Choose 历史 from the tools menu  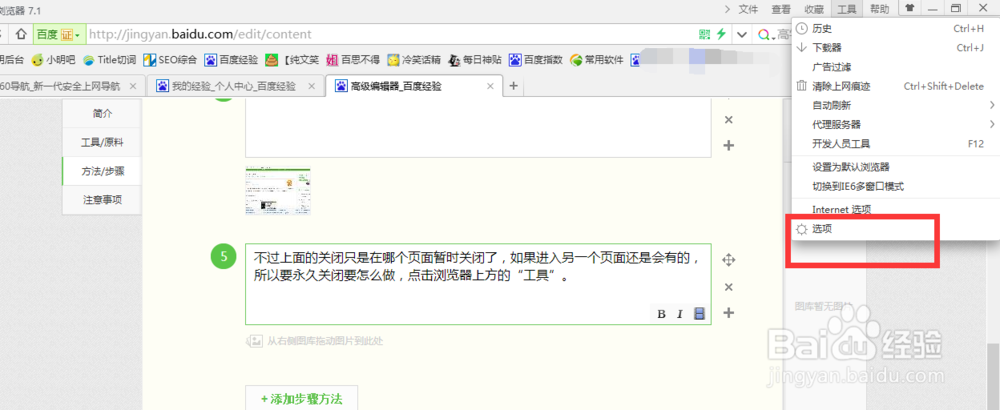tap(895, 29)
